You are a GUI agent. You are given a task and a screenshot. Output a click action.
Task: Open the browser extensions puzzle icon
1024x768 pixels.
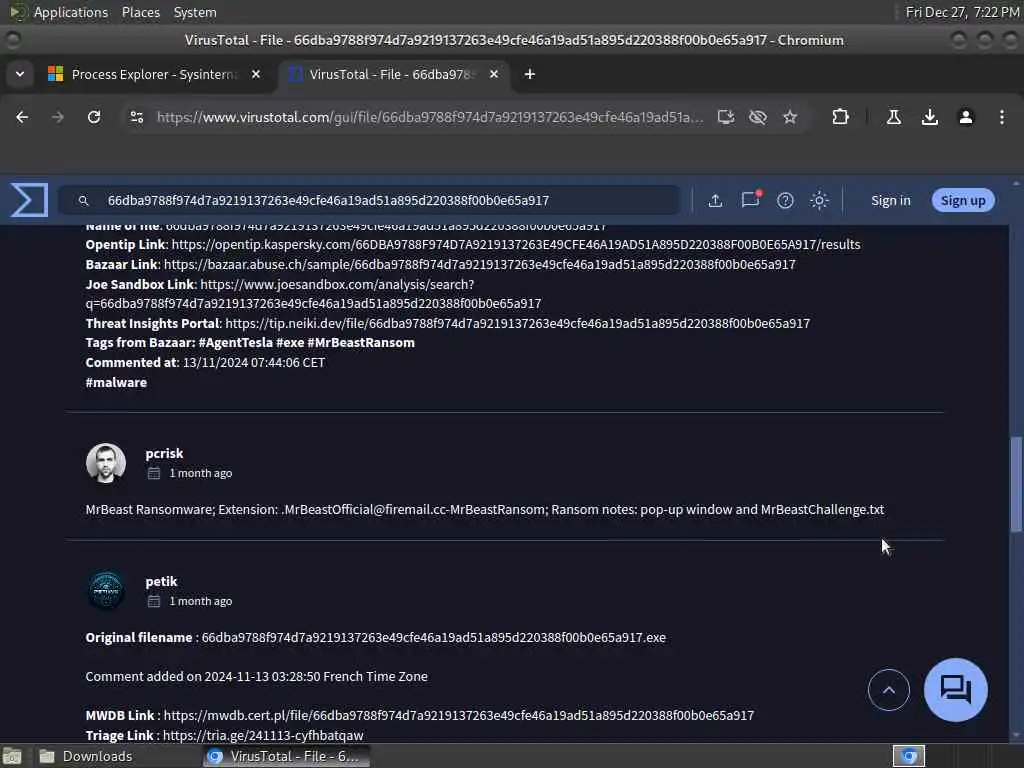(x=840, y=117)
